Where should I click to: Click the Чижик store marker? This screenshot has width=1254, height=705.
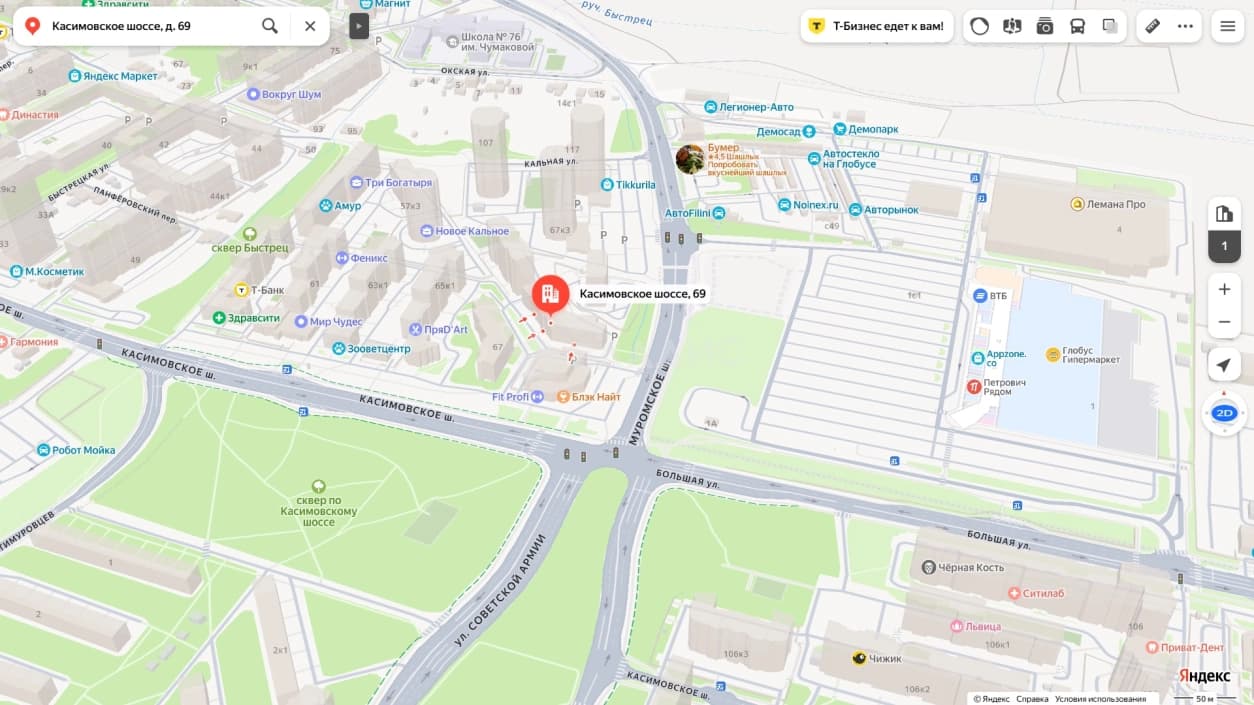click(859, 658)
